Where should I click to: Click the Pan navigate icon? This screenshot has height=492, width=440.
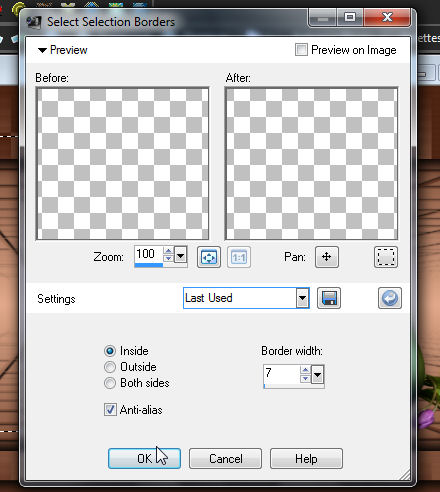click(x=327, y=257)
